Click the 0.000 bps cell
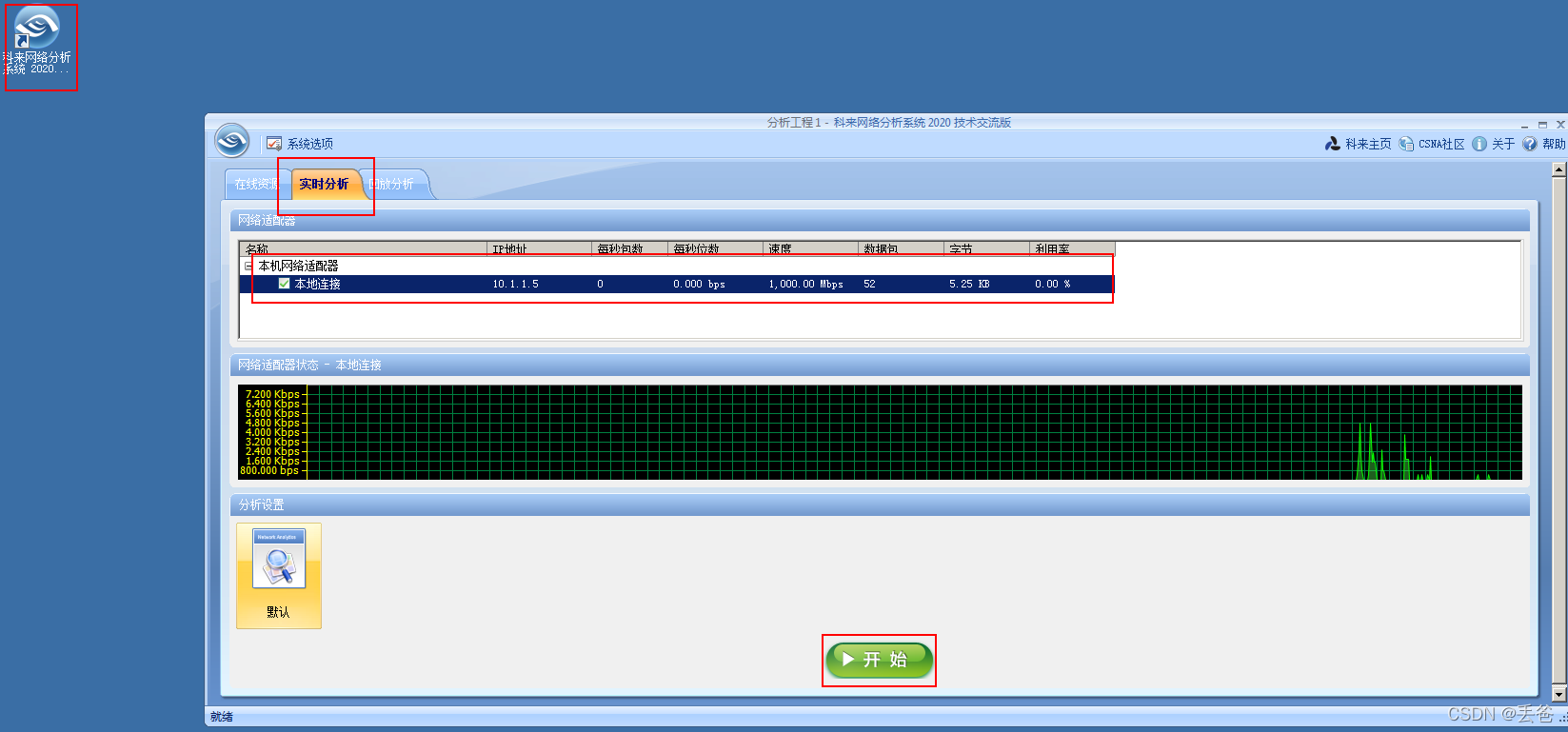Screen dimensions: 1568x732 tap(699, 284)
